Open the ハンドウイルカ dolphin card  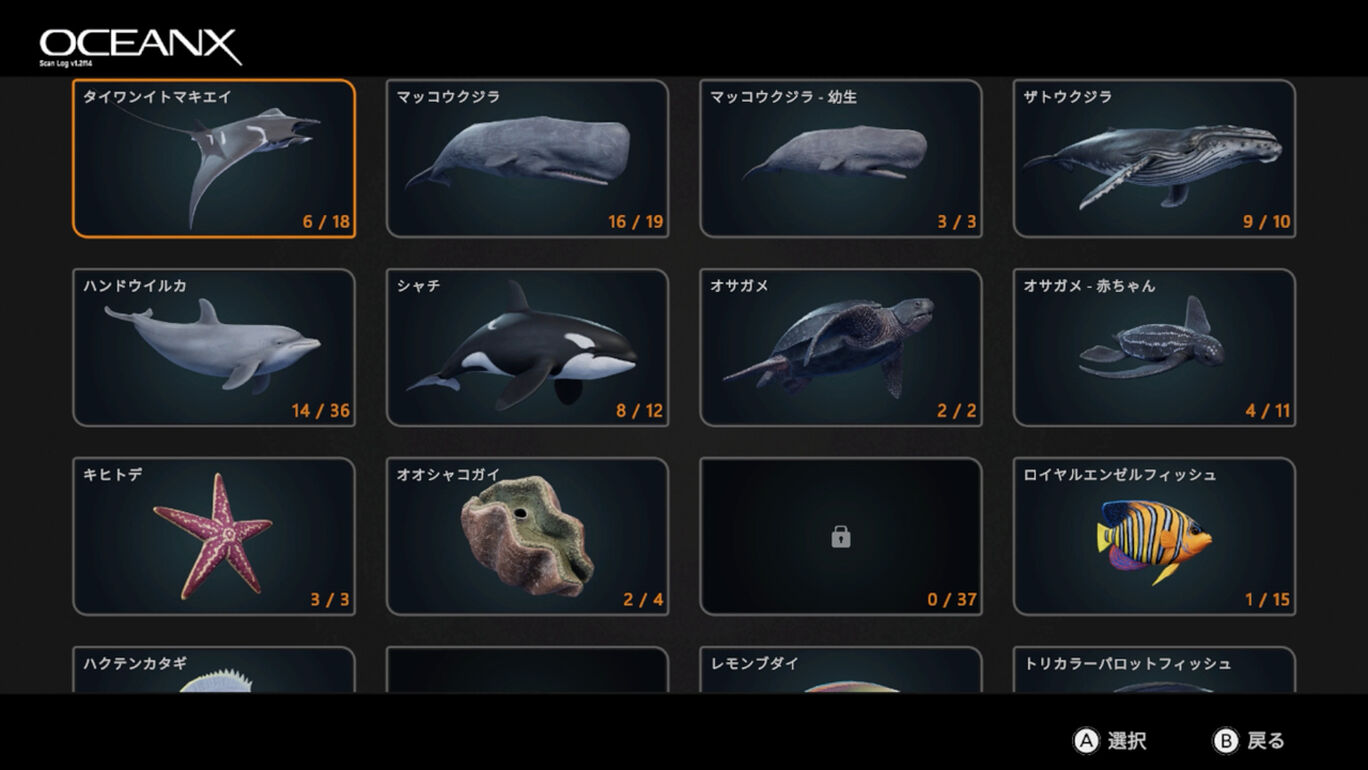[214, 347]
